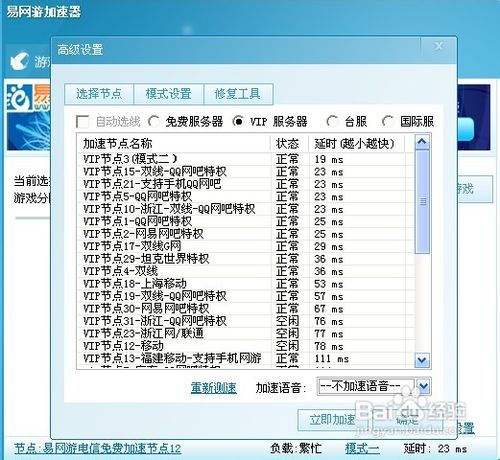The height and width of the screenshot is (460, 500).
Task: Click the 53 ms latency cell
Action: pyautogui.click(x=329, y=284)
